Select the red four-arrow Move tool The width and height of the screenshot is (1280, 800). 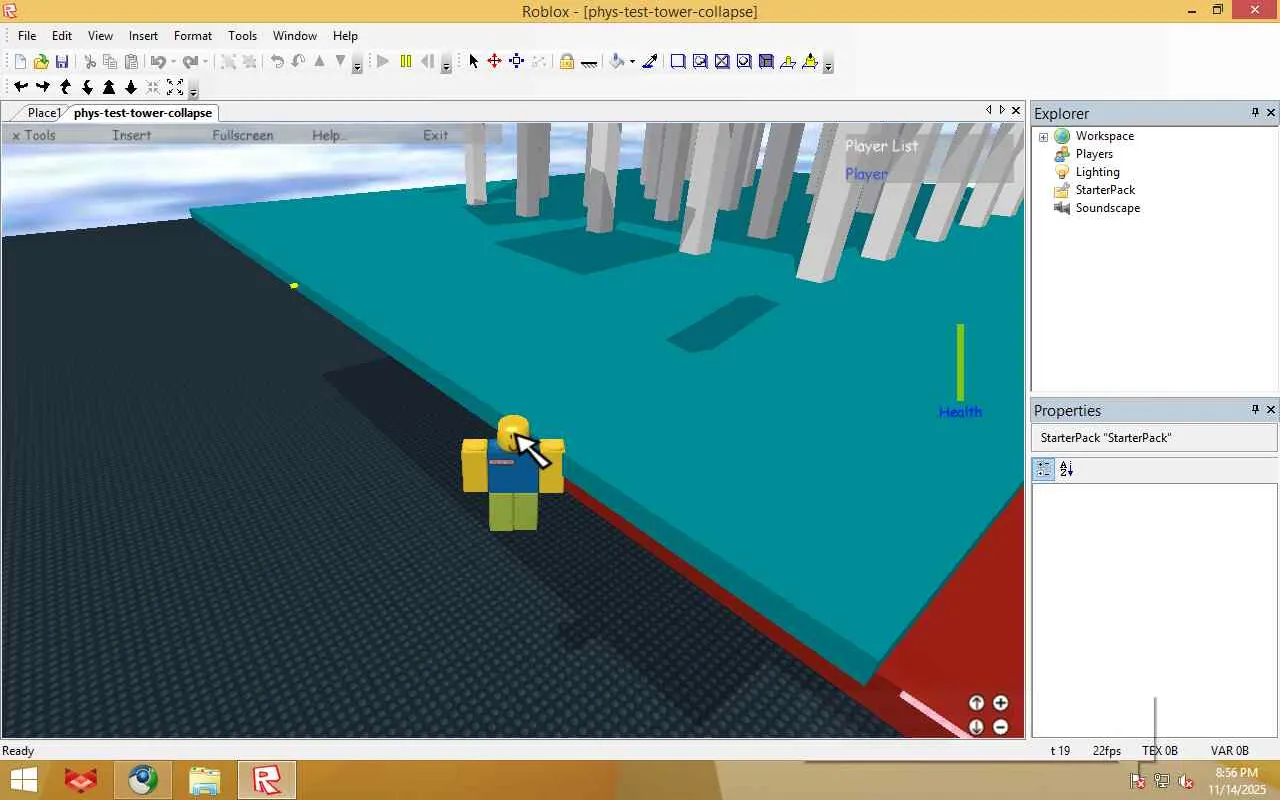(494, 62)
